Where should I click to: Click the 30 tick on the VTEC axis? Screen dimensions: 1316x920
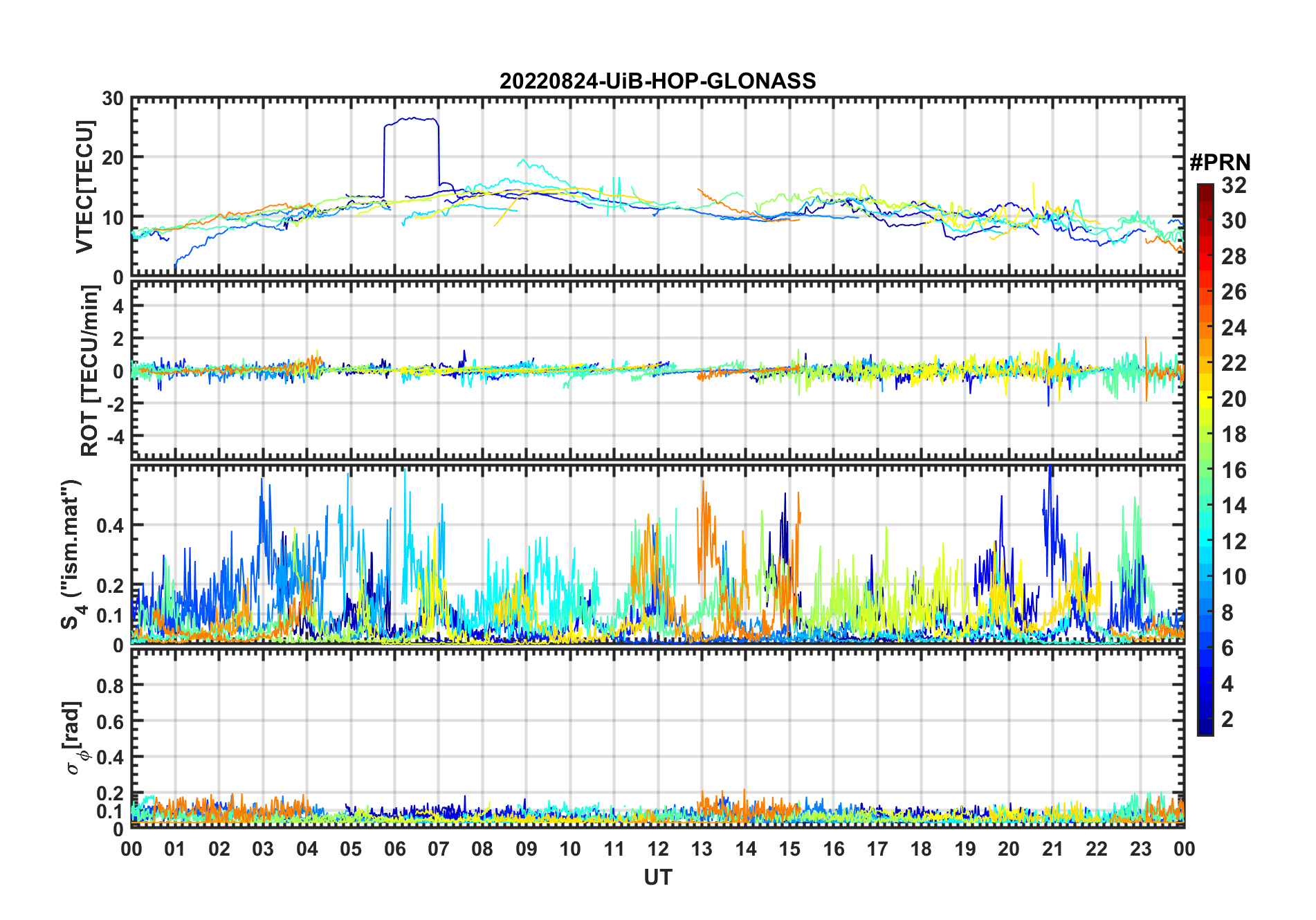[113, 99]
